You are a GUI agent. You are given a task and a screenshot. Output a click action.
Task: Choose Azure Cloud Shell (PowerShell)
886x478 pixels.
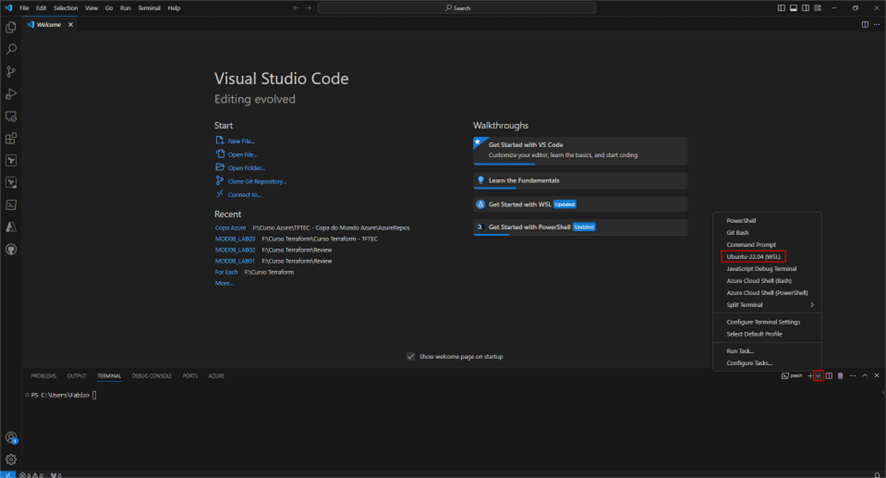(x=767, y=293)
